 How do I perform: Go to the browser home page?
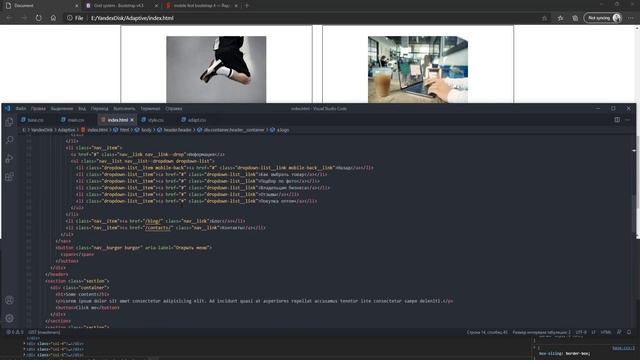click(53, 18)
